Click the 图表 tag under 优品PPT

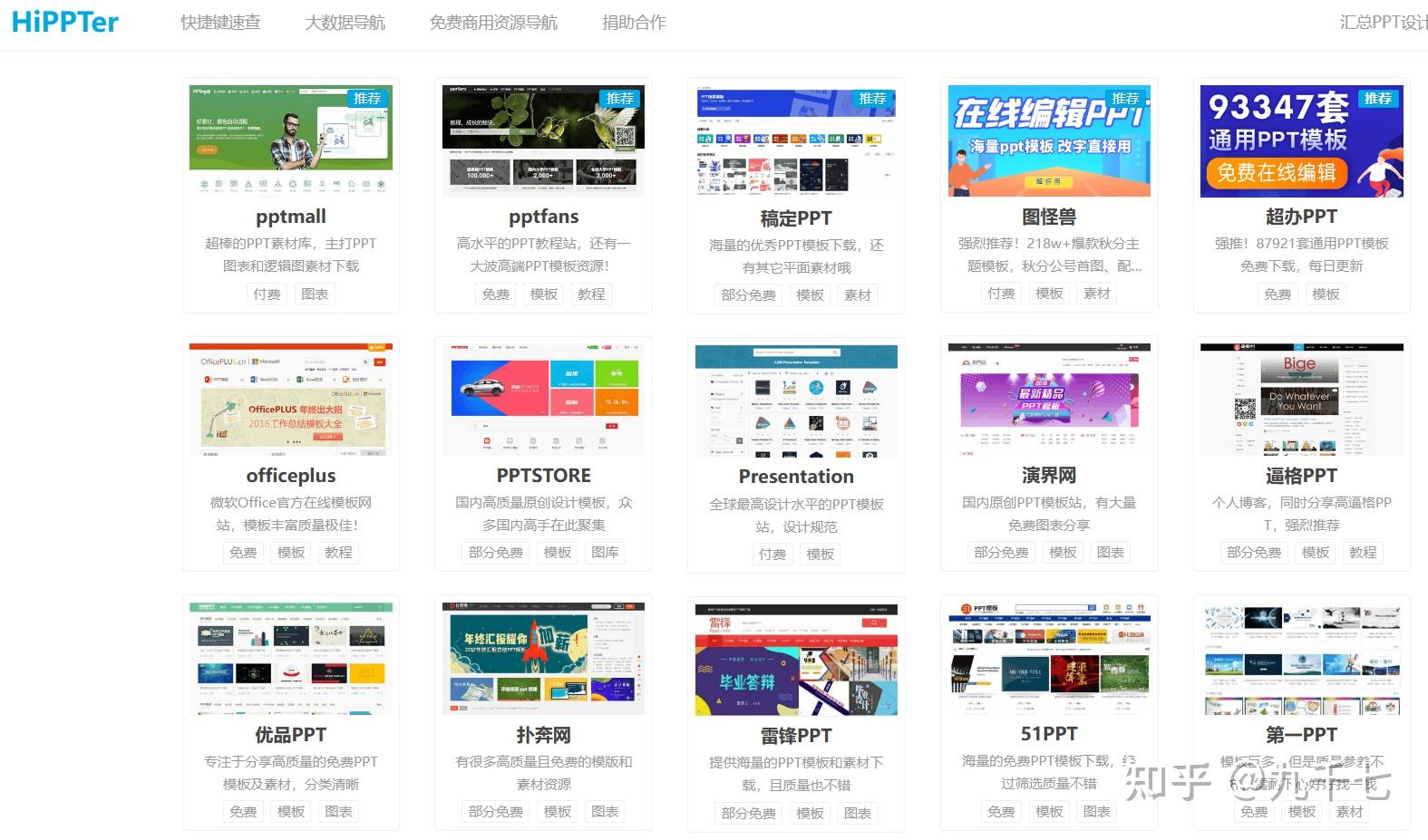tap(338, 811)
